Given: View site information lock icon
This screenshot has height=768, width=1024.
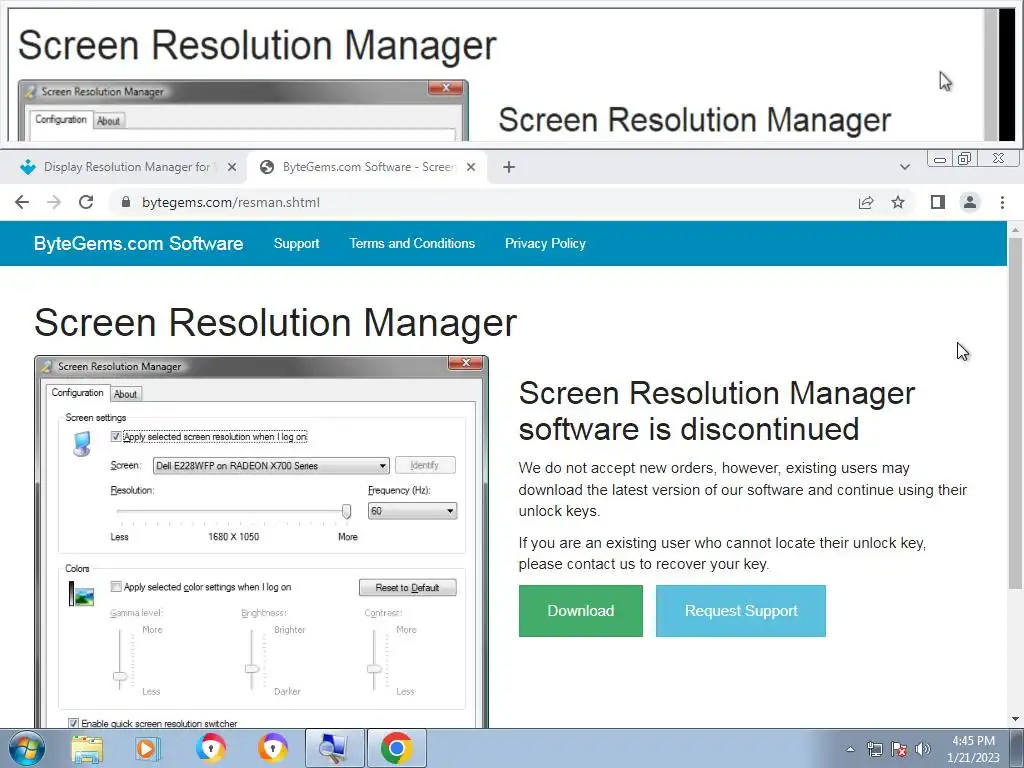Looking at the screenshot, I should click(x=126, y=202).
